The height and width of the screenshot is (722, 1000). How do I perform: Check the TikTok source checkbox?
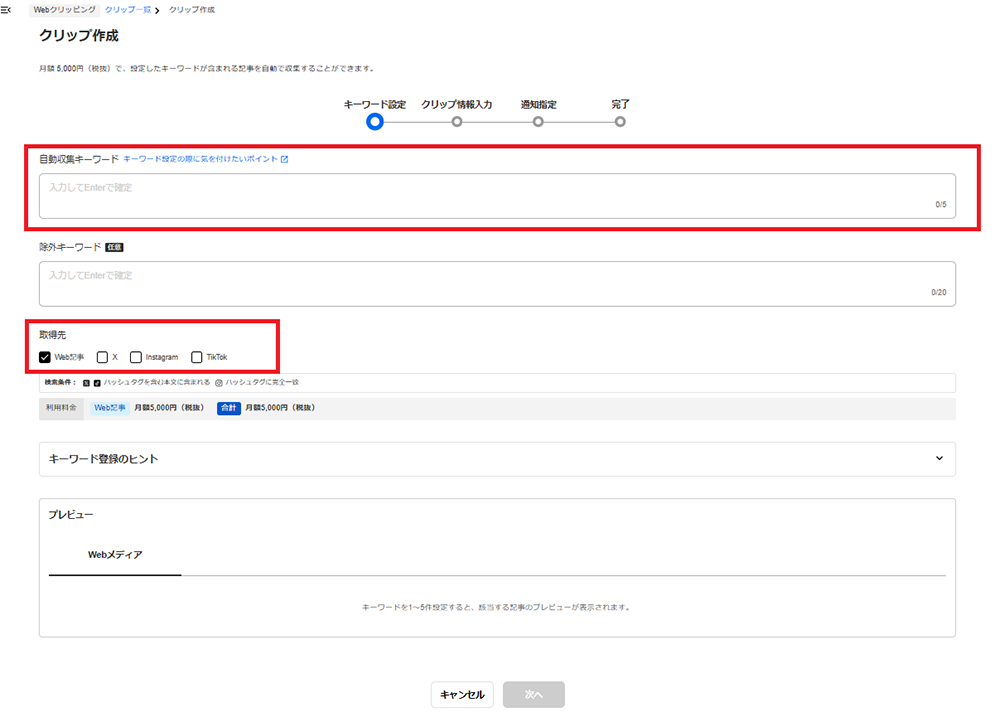pyautogui.click(x=196, y=357)
